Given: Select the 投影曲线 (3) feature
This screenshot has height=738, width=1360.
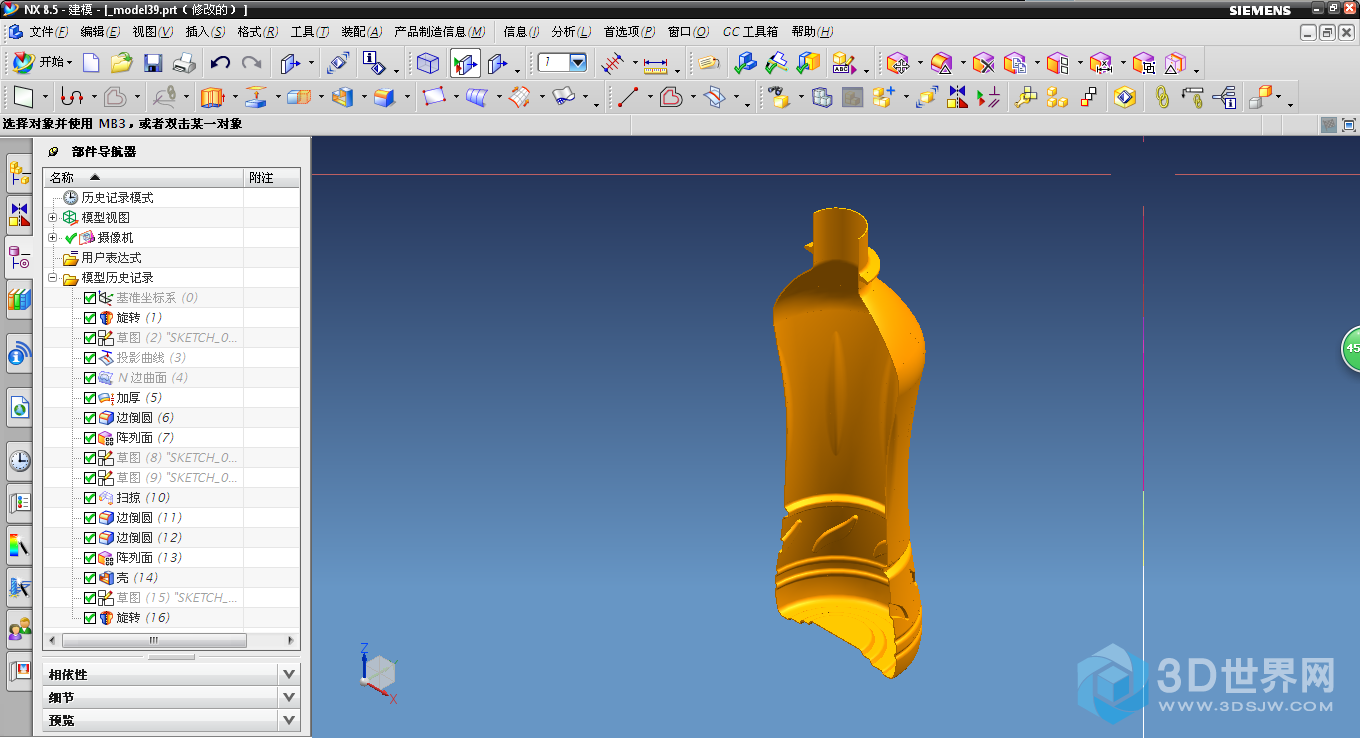Looking at the screenshot, I should click(151, 358).
